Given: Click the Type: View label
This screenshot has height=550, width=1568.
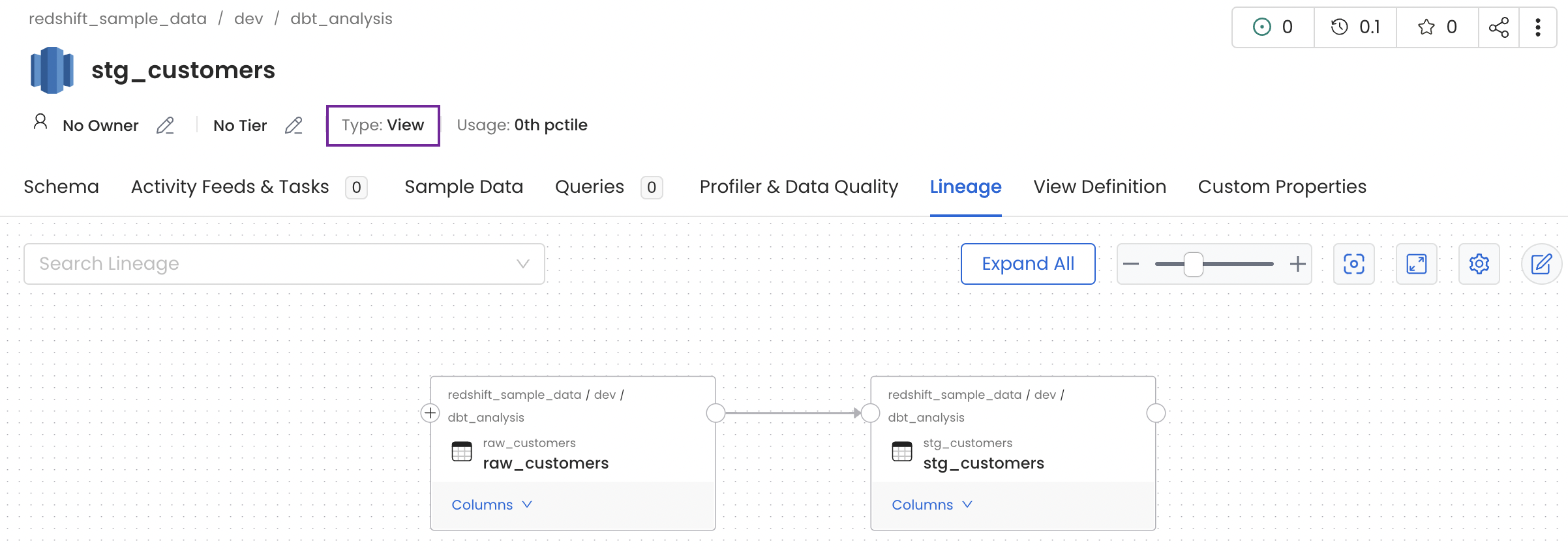Looking at the screenshot, I should 383,125.
